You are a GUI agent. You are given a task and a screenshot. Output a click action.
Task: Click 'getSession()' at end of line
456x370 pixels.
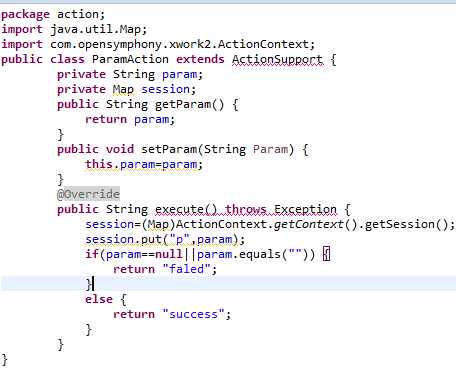(406, 224)
